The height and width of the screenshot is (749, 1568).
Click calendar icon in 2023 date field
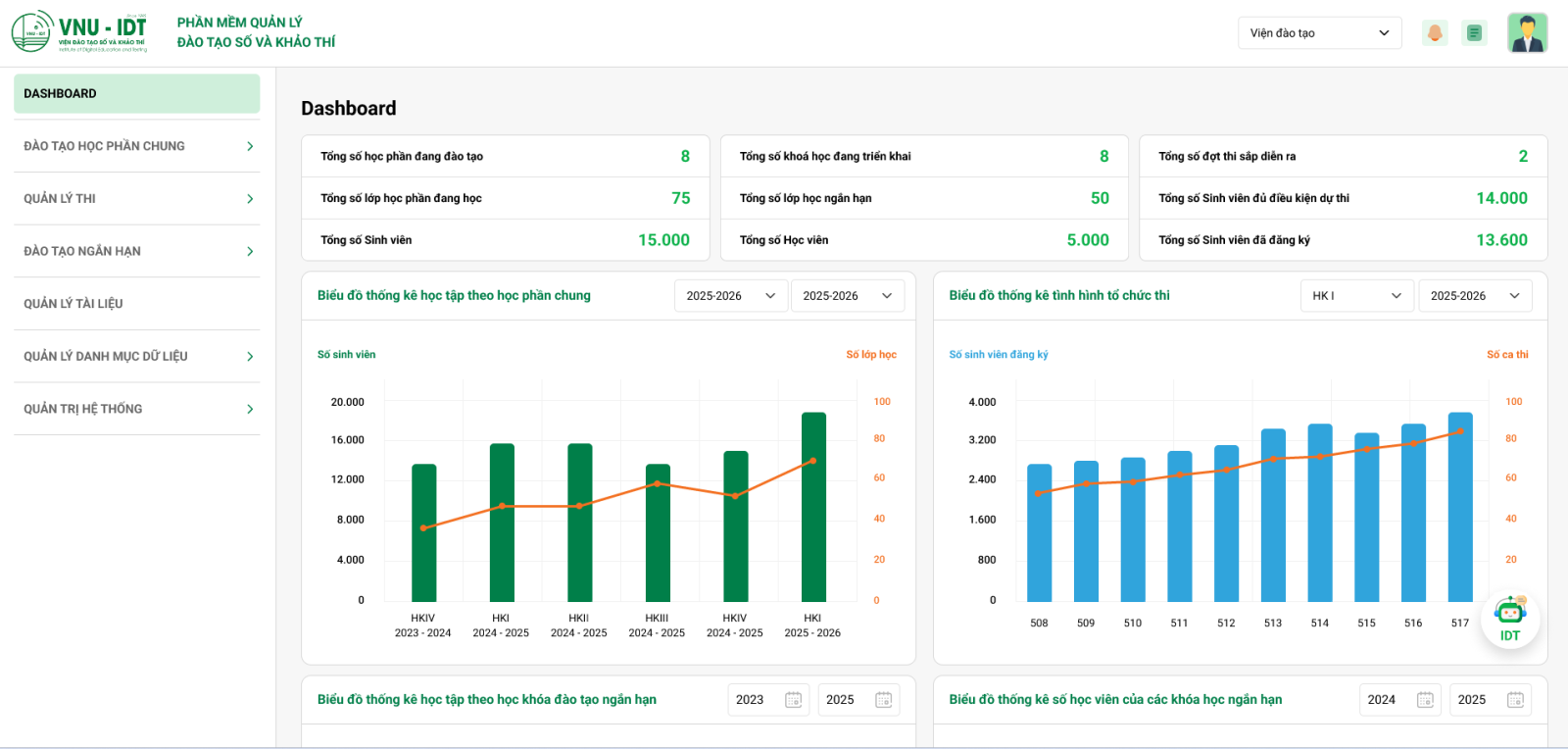794,700
